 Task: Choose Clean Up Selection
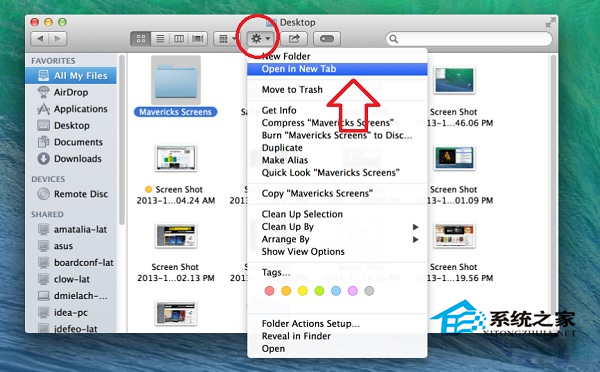[x=337, y=214]
